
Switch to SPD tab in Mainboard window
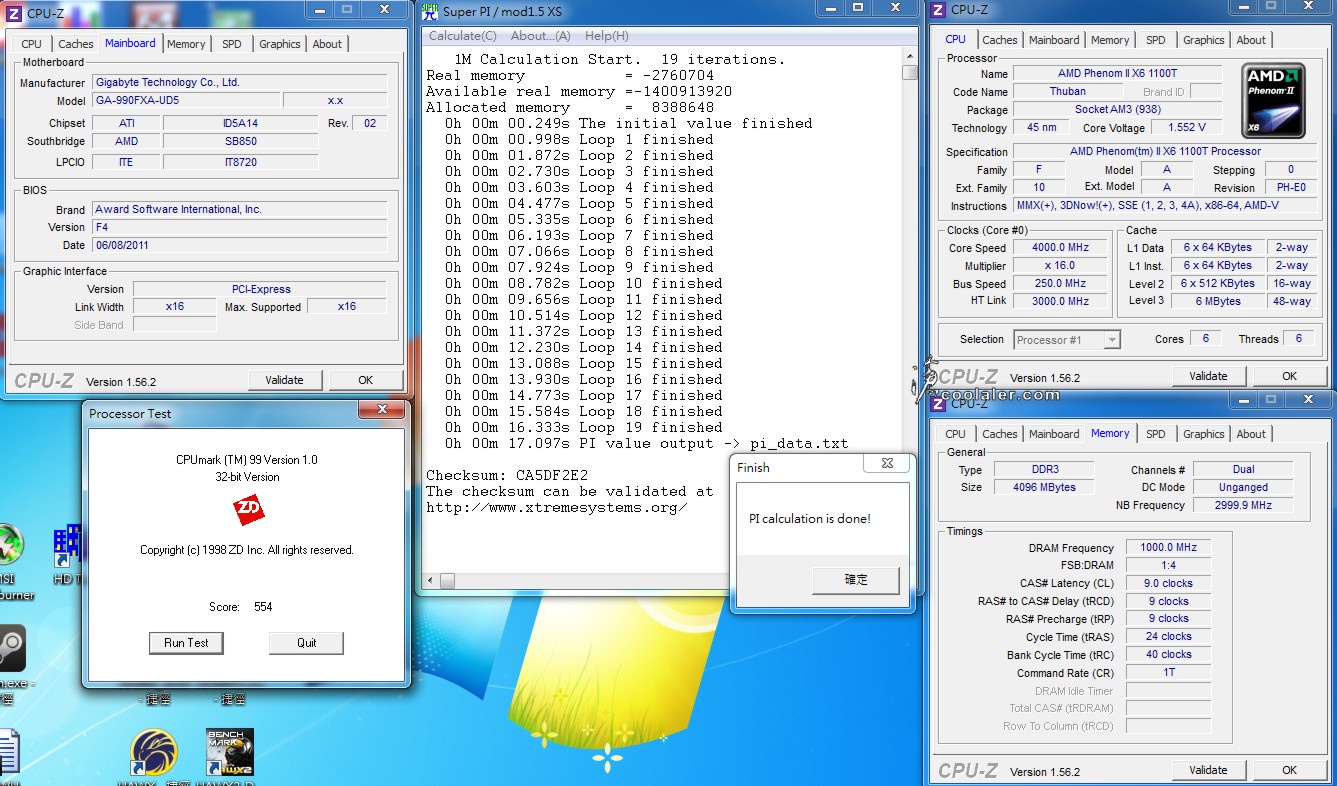[x=232, y=44]
